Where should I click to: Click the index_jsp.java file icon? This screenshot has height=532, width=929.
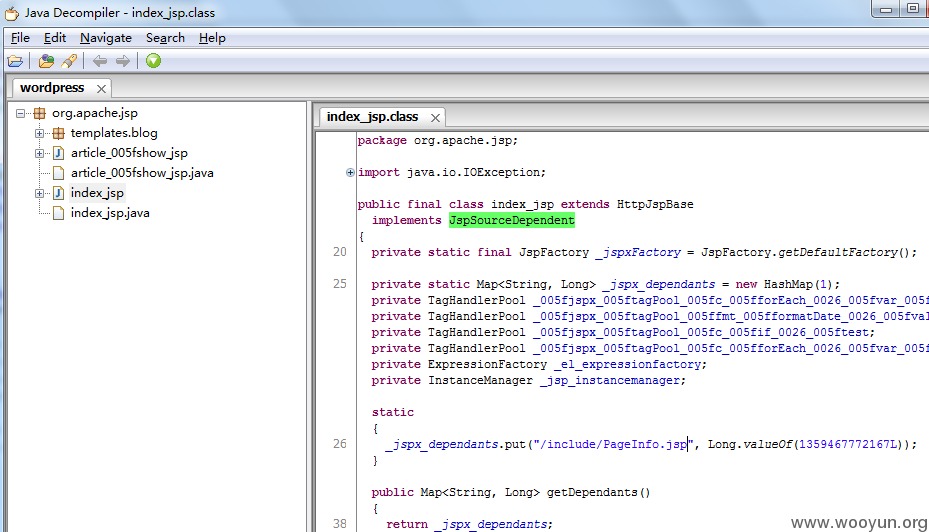point(59,213)
